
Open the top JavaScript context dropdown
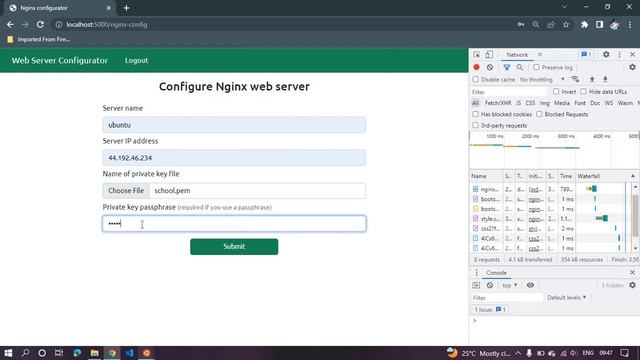(509, 285)
